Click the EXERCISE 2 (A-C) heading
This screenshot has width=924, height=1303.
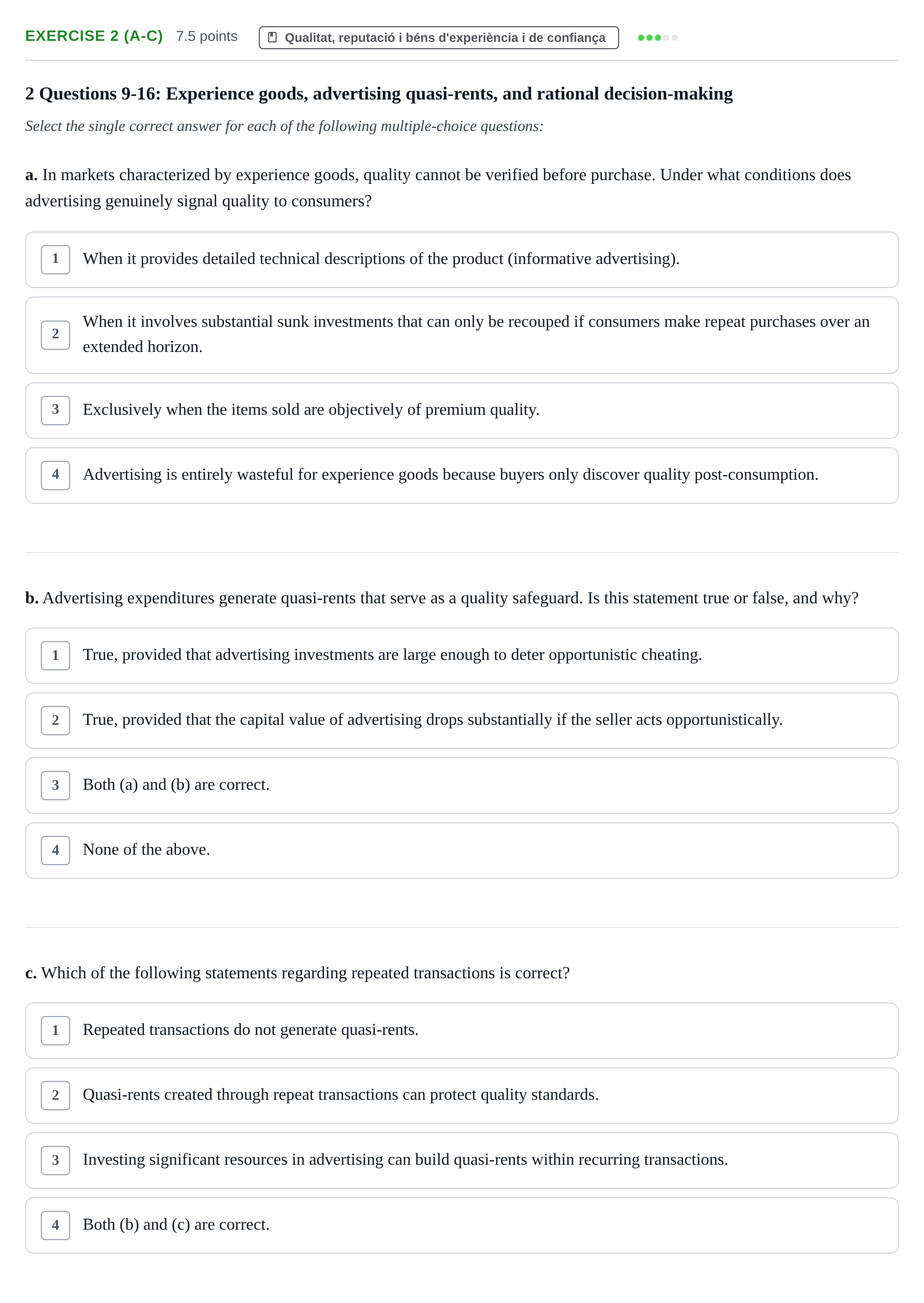[x=94, y=36]
